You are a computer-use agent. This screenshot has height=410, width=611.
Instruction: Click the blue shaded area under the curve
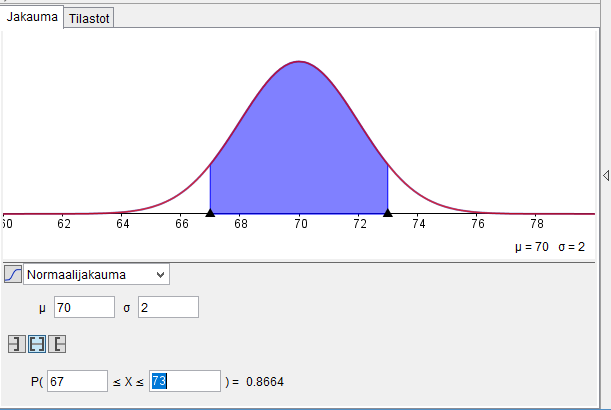tap(299, 150)
